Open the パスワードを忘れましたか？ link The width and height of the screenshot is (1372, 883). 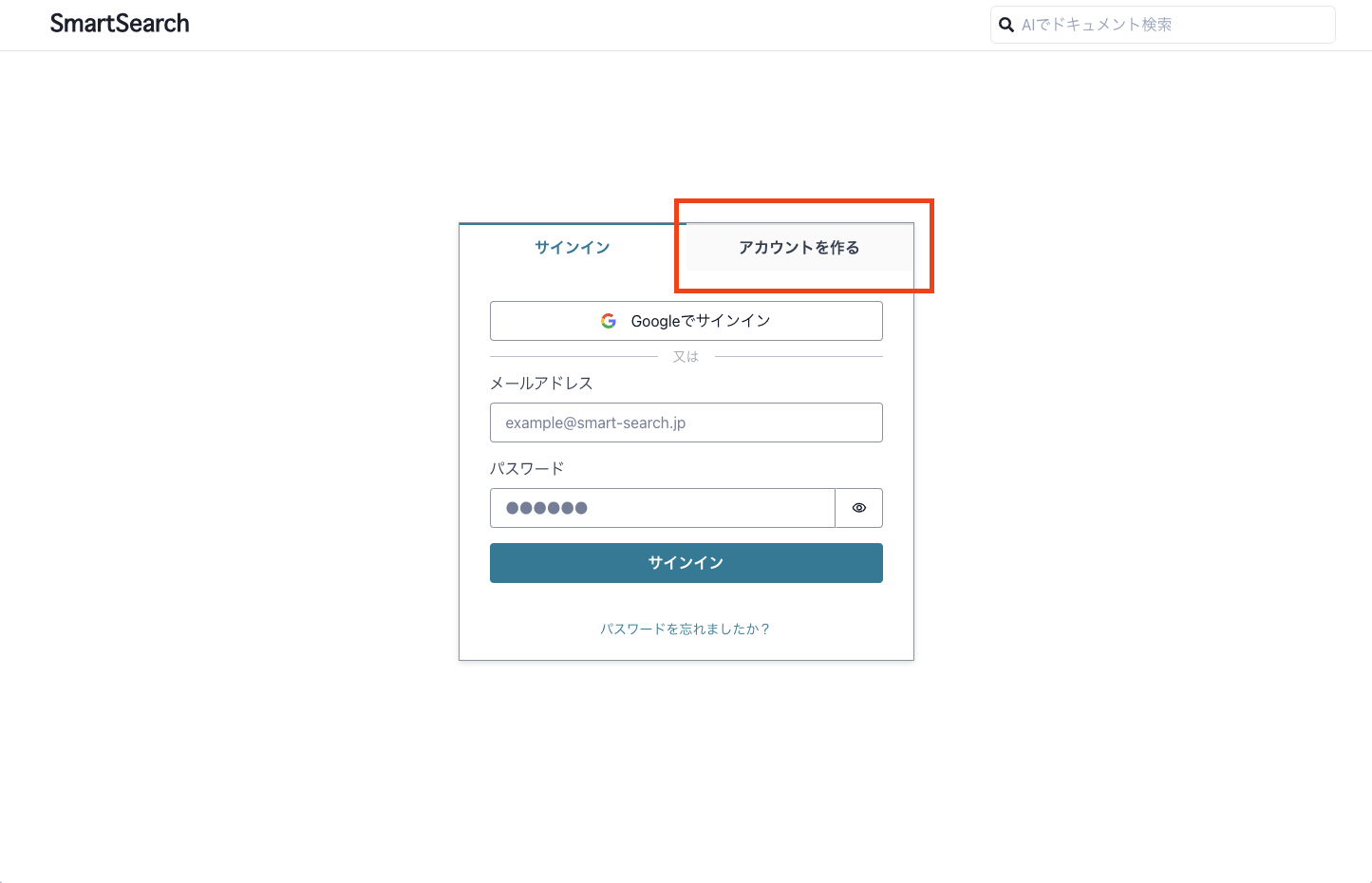click(686, 629)
